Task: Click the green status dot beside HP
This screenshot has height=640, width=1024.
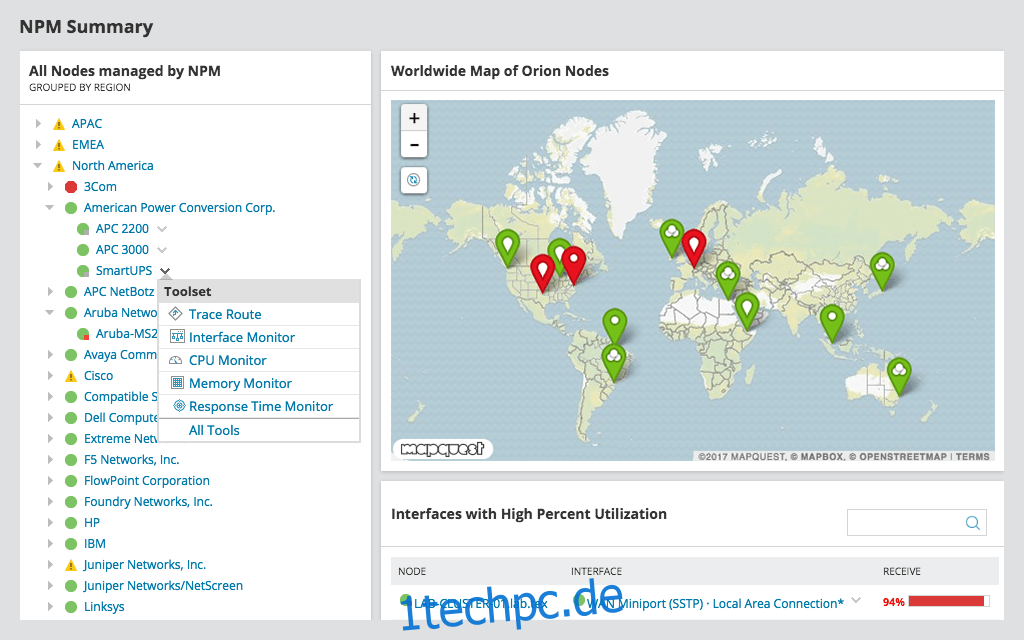Action: pyautogui.click(x=71, y=523)
